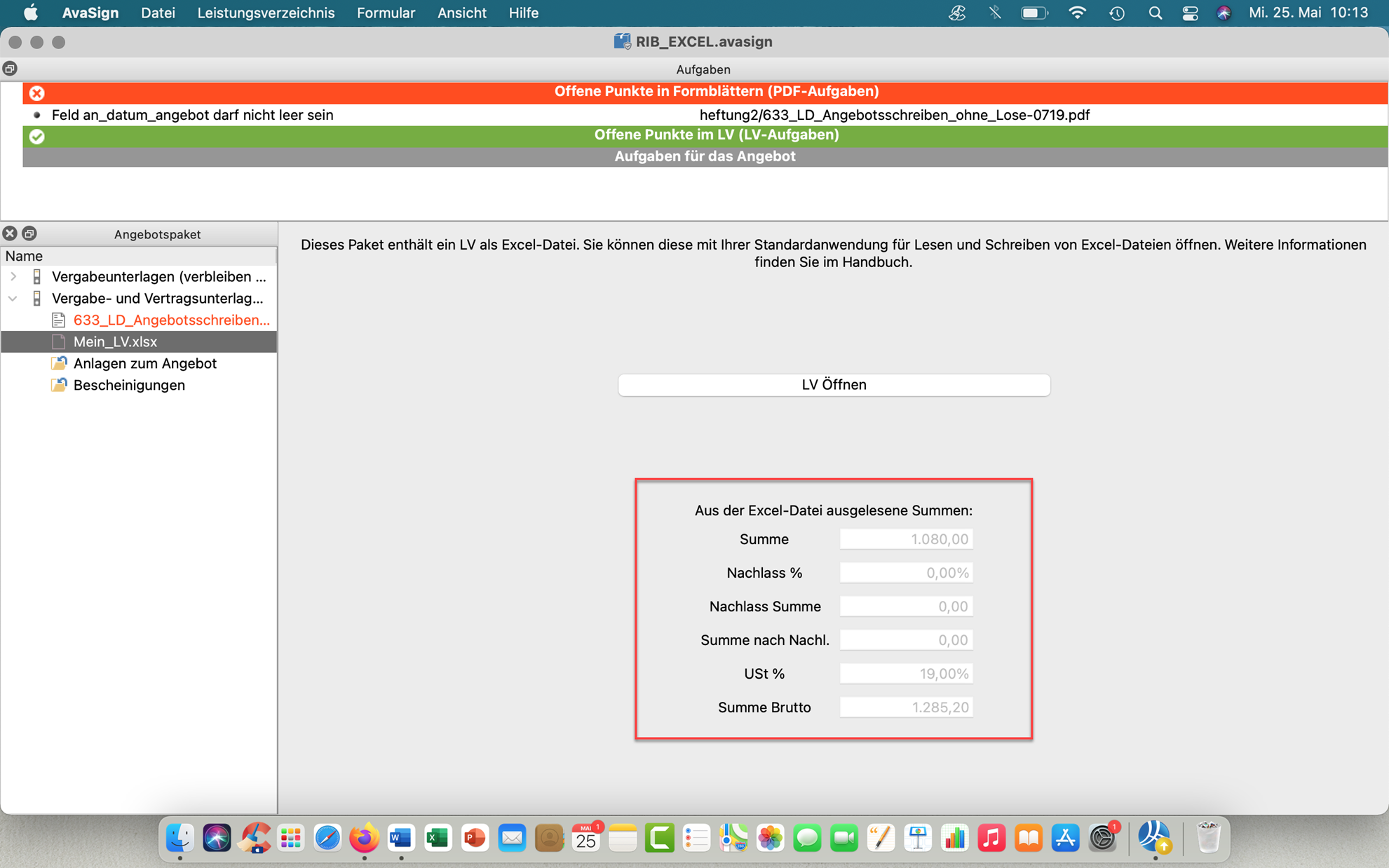Open the Formular menu
Image resolution: width=1389 pixels, height=868 pixels.
(386, 13)
